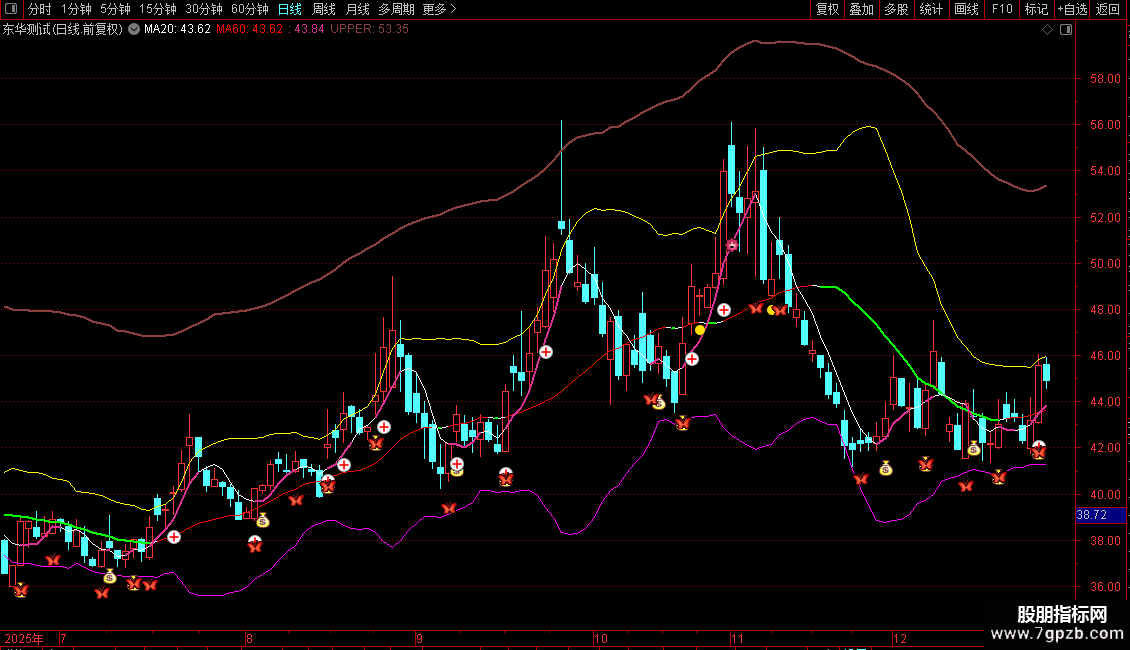Click the solid yellow dot marker

point(700,330)
